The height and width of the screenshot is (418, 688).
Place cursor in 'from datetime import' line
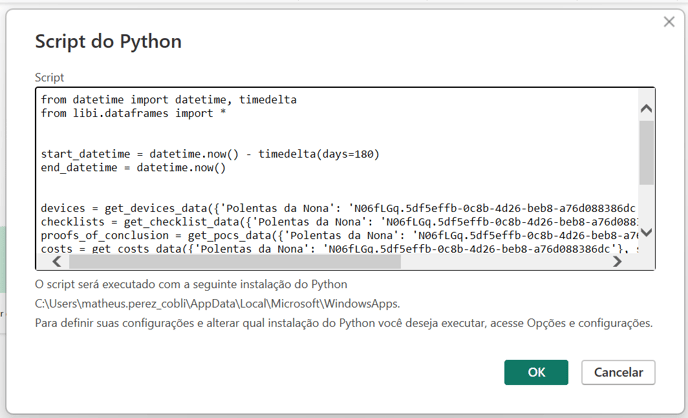[168, 100]
